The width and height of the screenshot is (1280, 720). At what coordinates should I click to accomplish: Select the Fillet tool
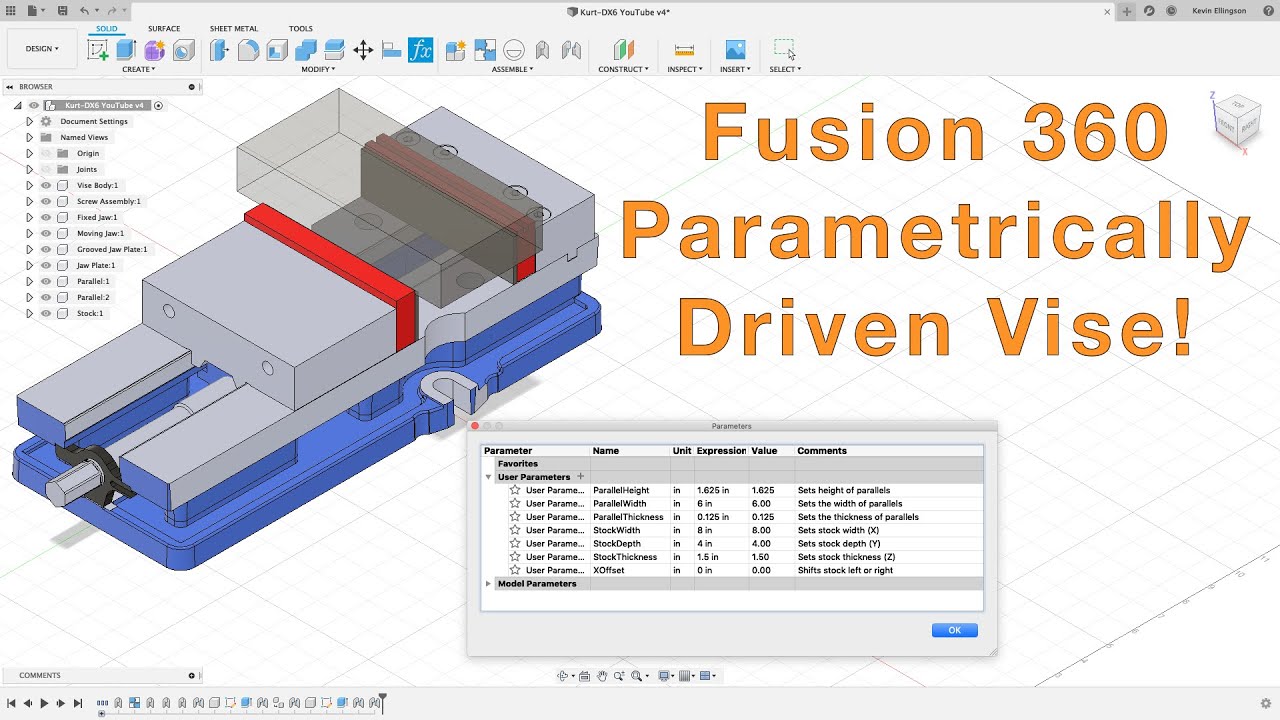[248, 50]
